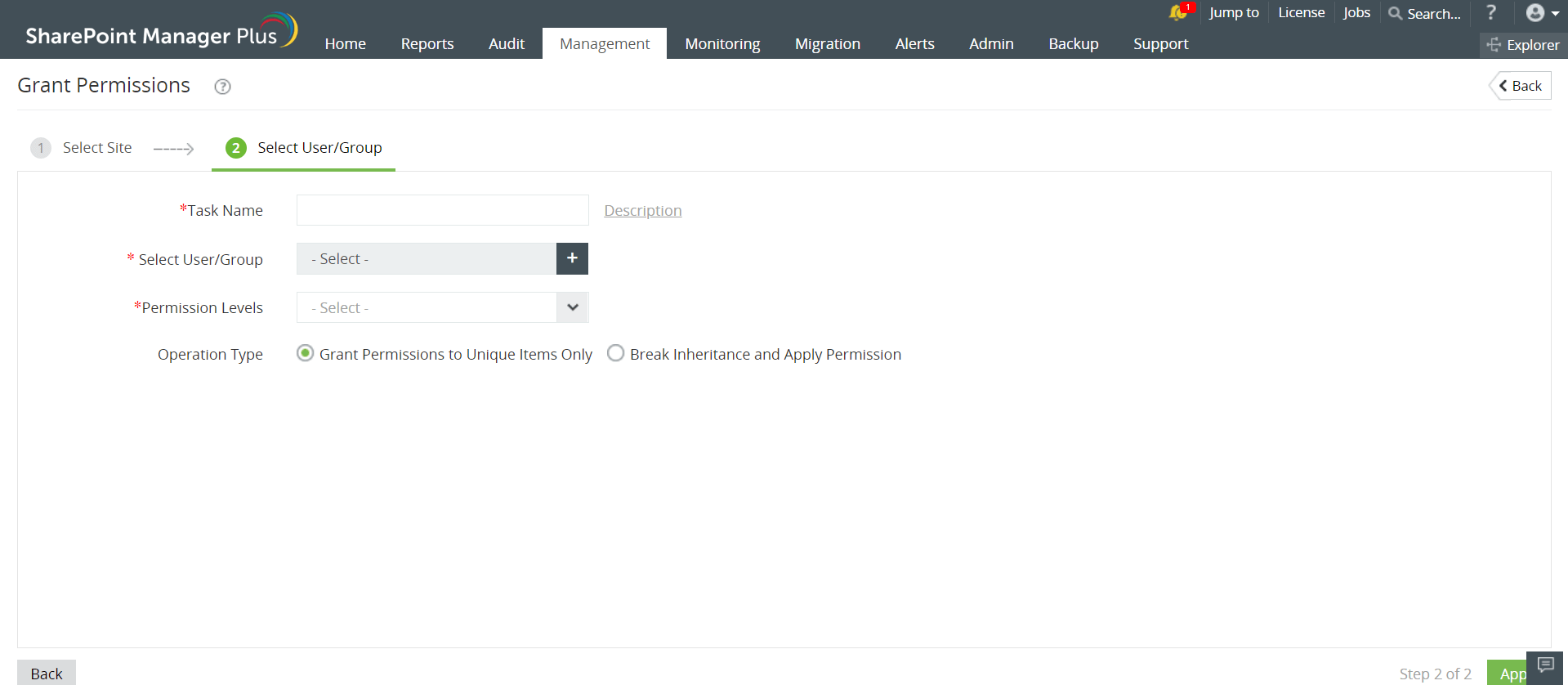Select Grant Permissions to Unique Items Only
Image resolution: width=1568 pixels, height=685 pixels.
[305, 353]
